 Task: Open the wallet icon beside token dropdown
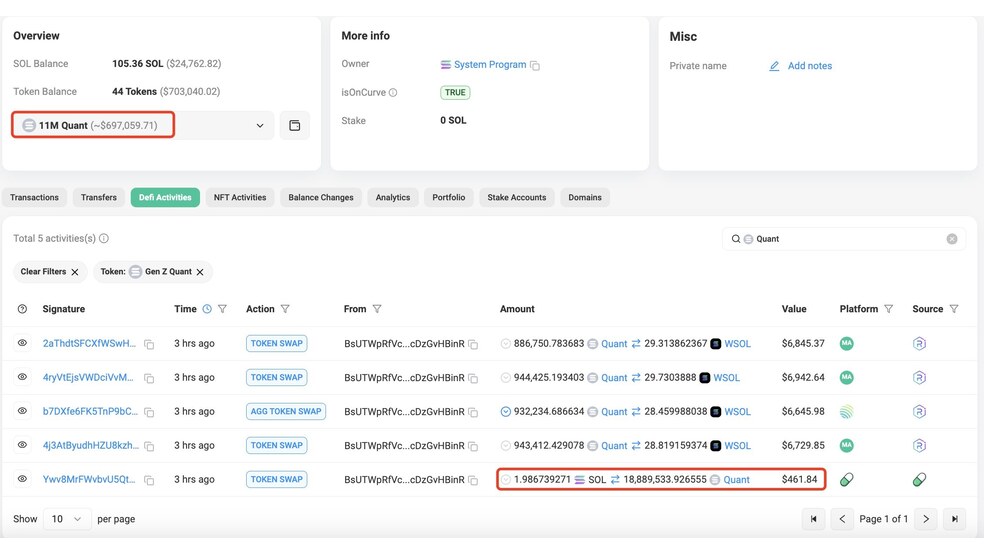click(294, 125)
